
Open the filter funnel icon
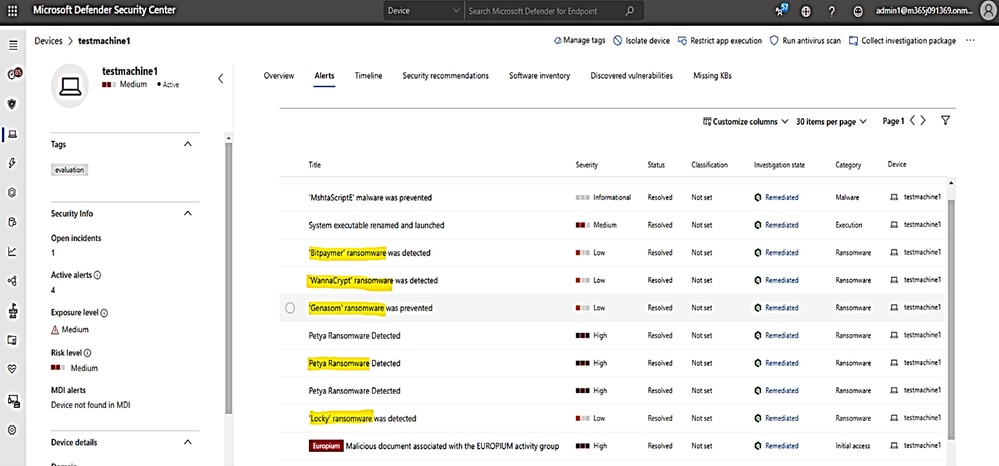(945, 120)
